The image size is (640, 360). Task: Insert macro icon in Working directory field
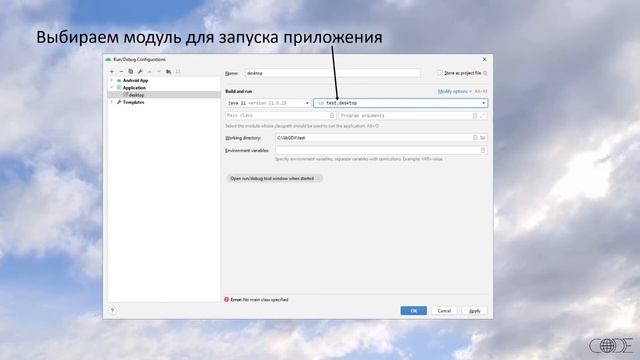(475, 138)
